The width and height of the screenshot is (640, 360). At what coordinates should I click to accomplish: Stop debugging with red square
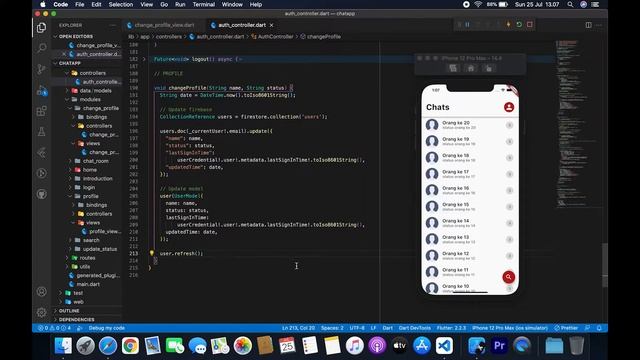click(530, 24)
